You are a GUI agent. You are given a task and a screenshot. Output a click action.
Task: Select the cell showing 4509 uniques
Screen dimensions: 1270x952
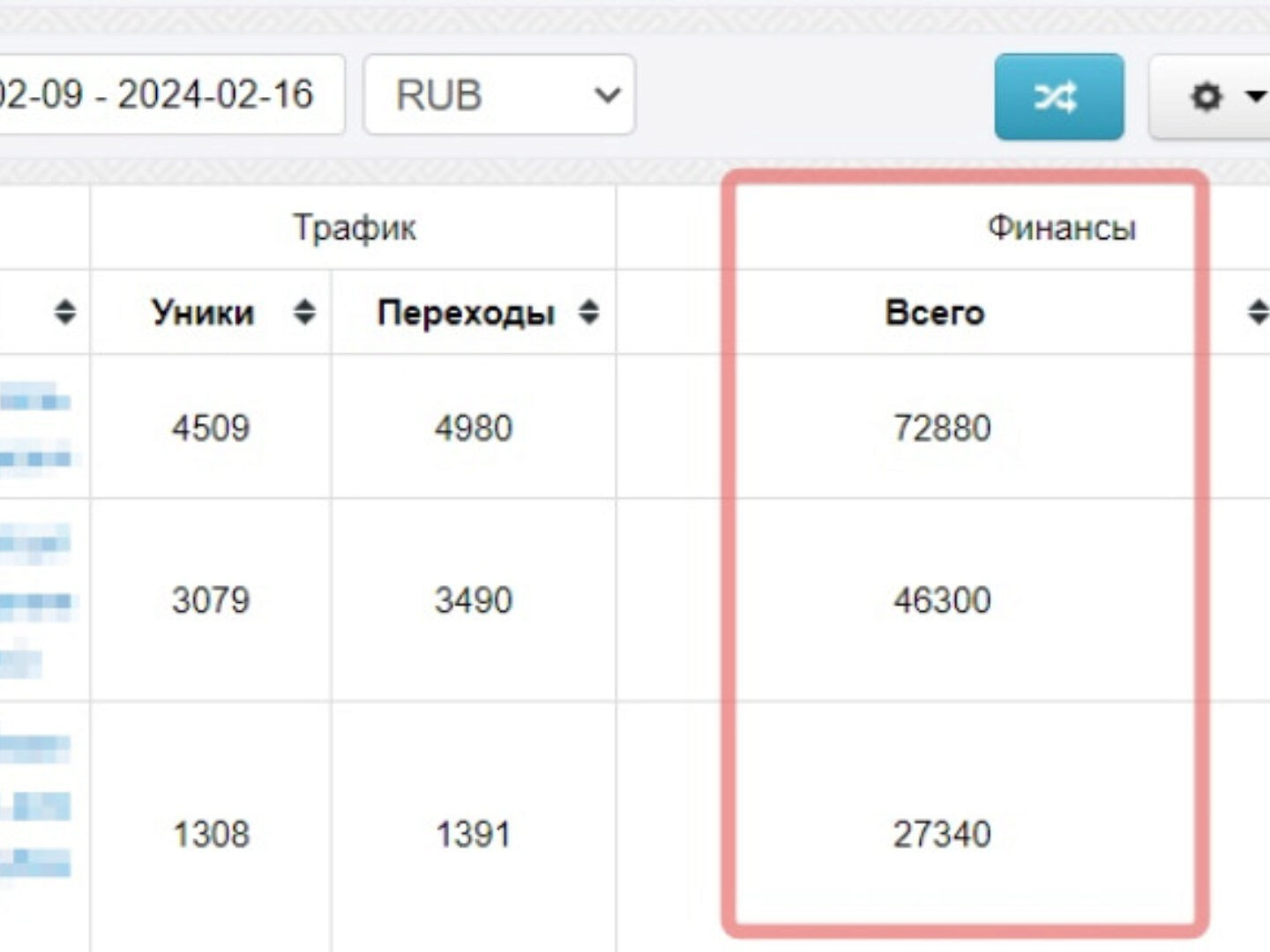[x=211, y=428]
